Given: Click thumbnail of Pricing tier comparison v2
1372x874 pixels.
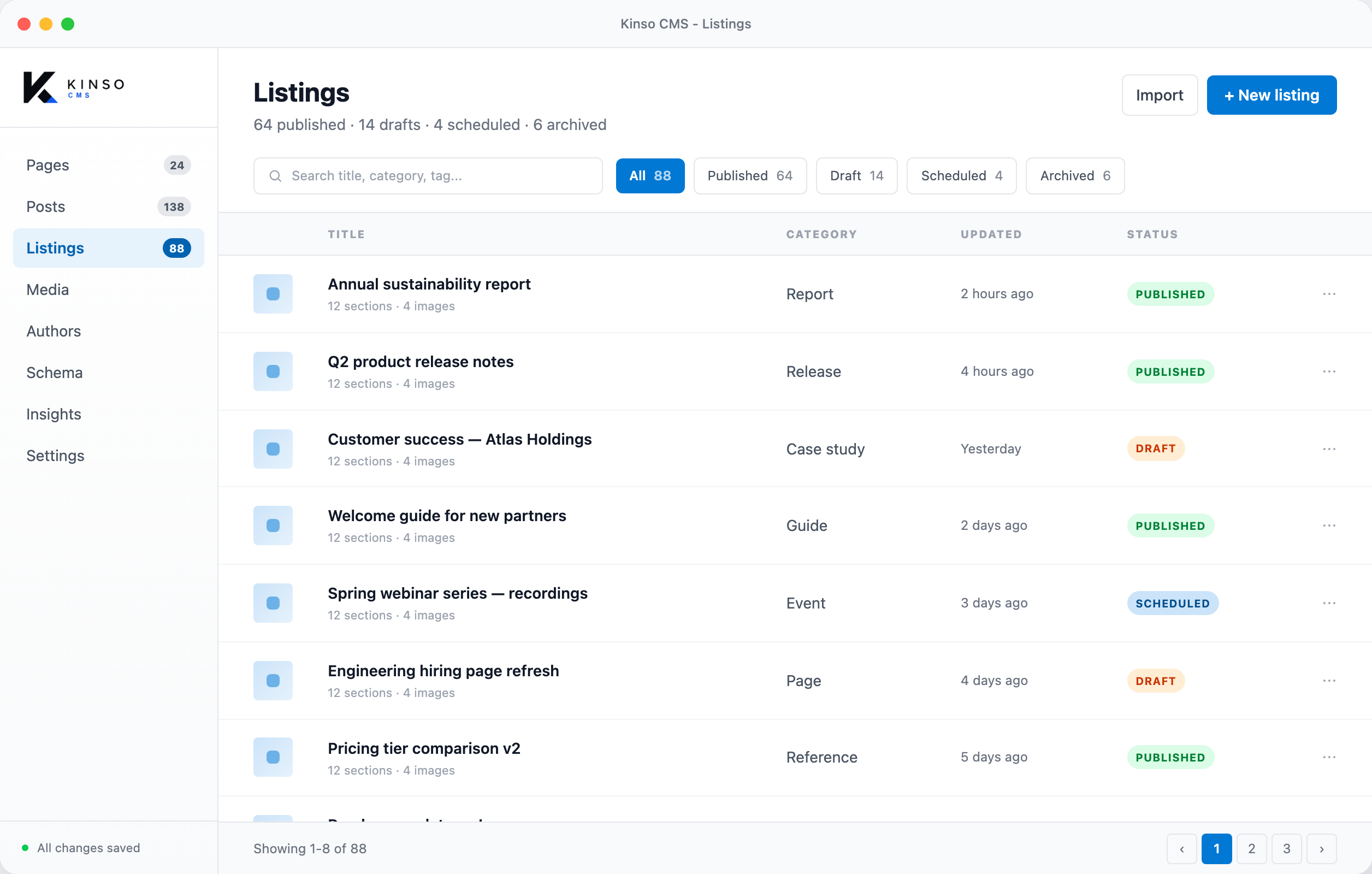Looking at the screenshot, I should pos(273,757).
